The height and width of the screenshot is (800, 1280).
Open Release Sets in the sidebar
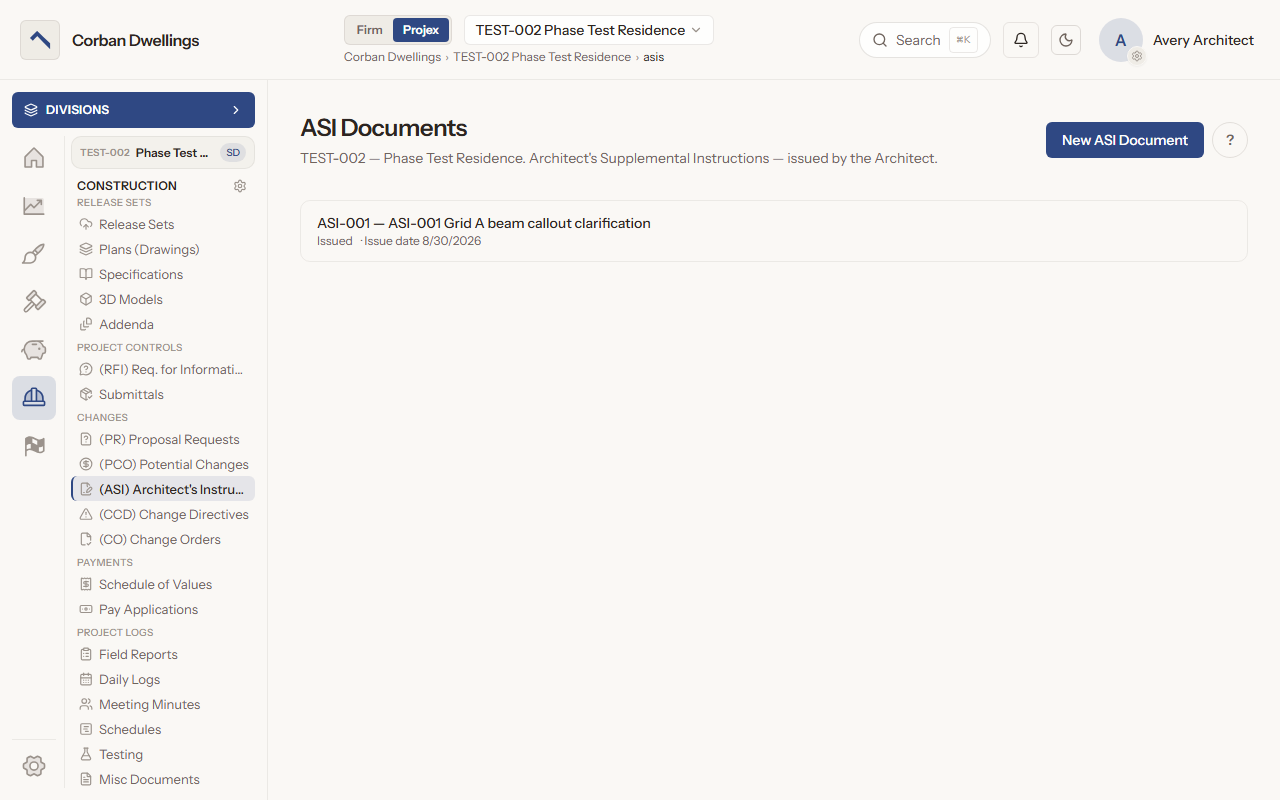click(x=163, y=225)
